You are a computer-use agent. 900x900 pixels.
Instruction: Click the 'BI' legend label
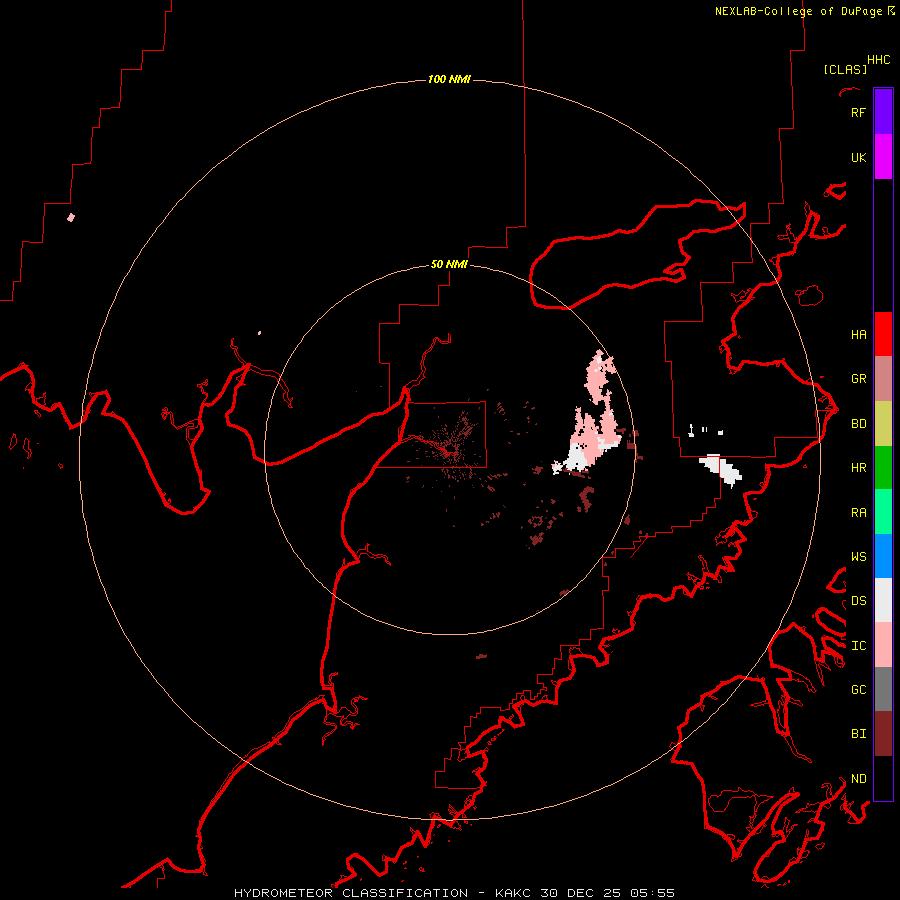[858, 734]
